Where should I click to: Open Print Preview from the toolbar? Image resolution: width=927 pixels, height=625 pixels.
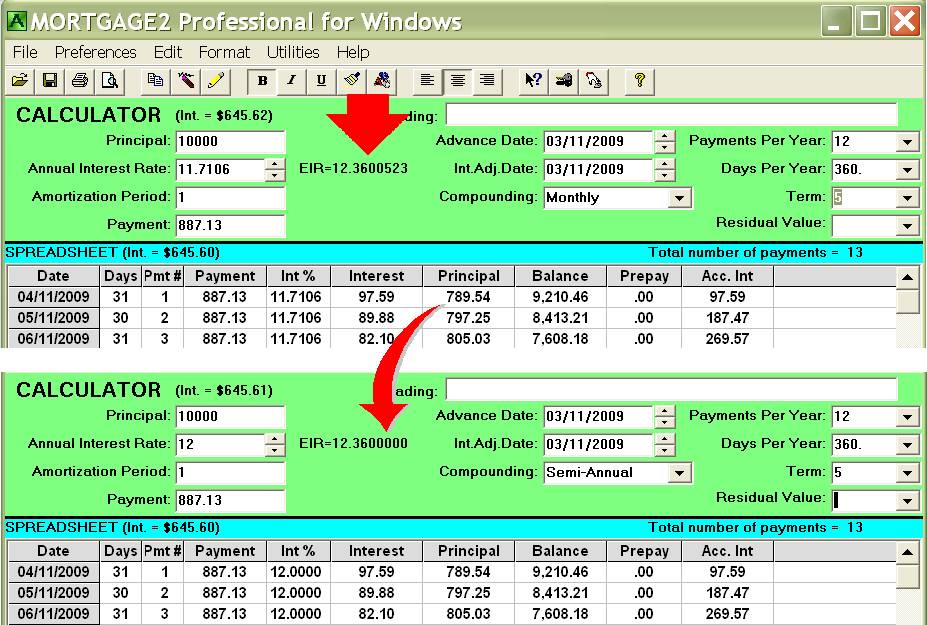coord(109,81)
